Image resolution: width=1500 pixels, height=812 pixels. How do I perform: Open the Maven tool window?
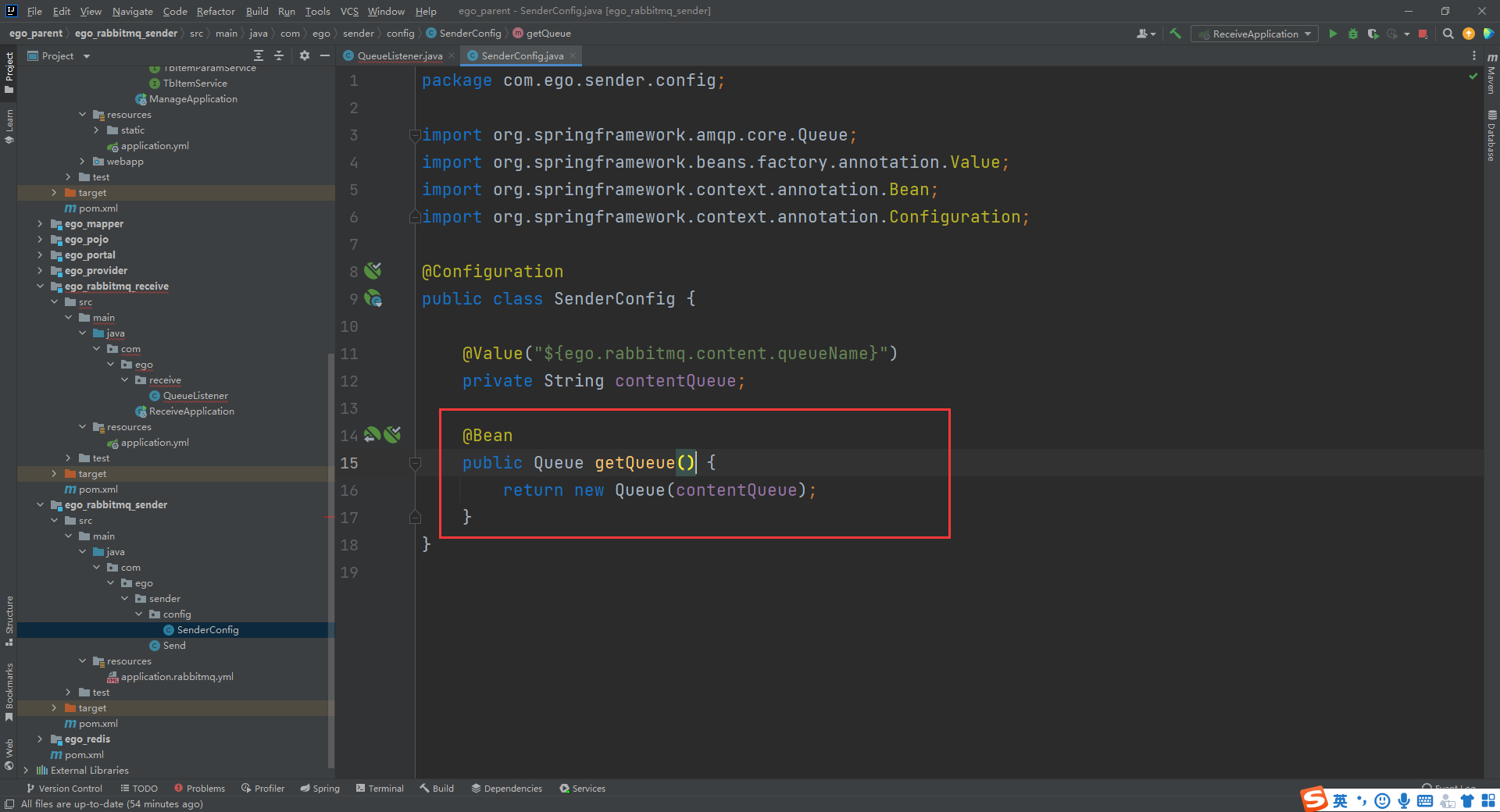(1491, 74)
